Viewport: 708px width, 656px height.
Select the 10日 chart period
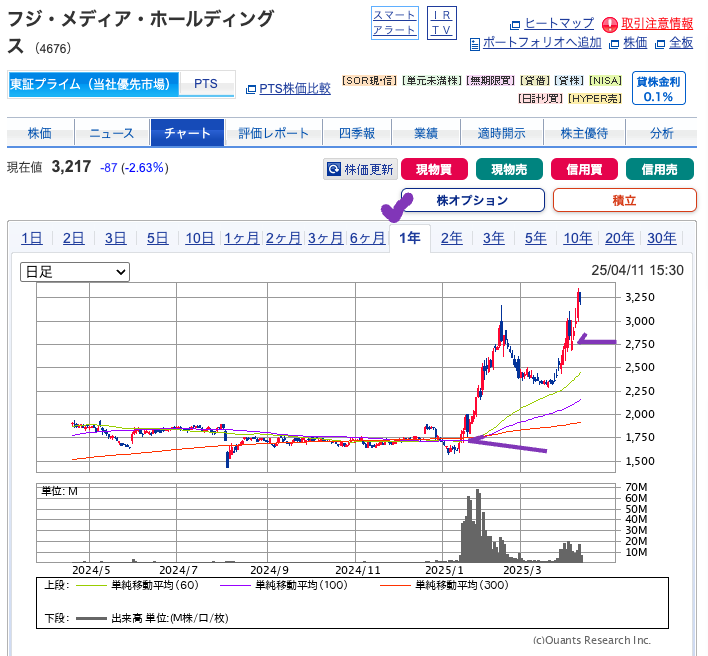coord(199,238)
